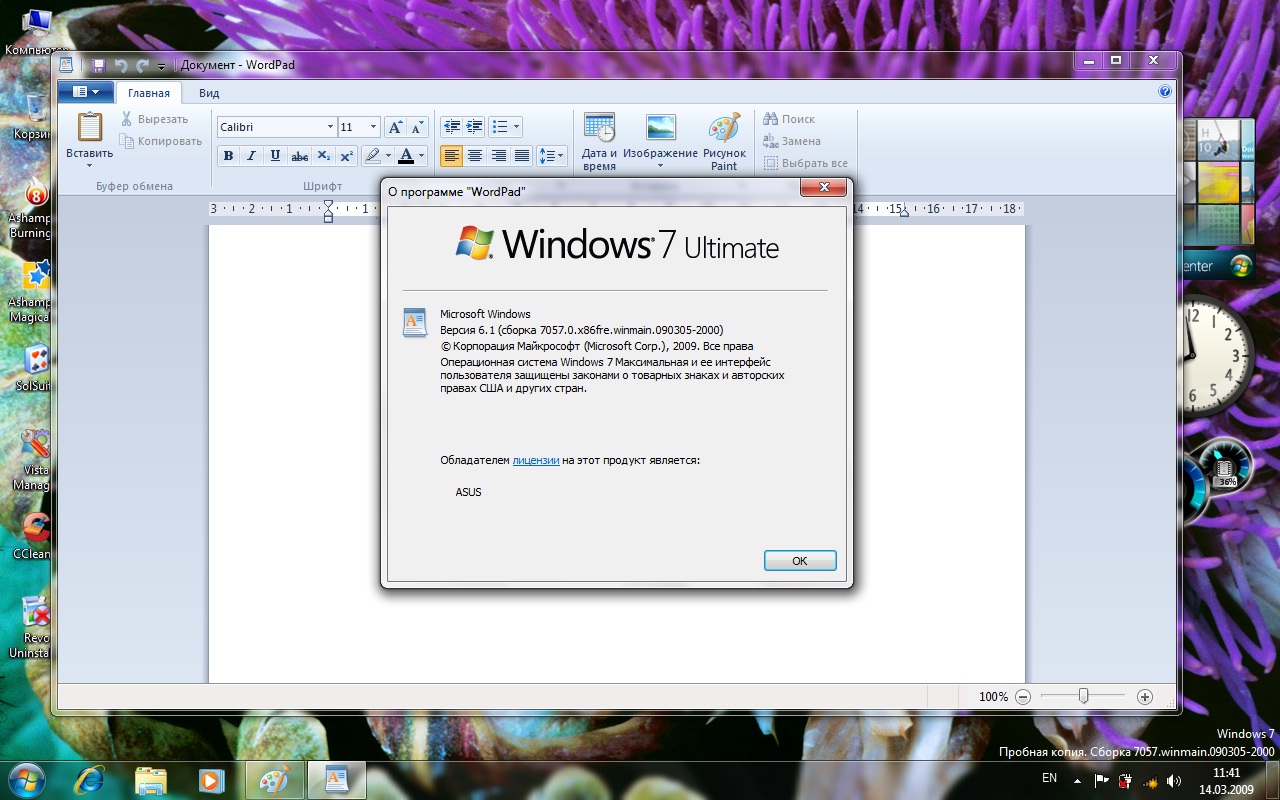Insert Дата и время calendar icon
Screen dimensions: 1280x800
(599, 128)
